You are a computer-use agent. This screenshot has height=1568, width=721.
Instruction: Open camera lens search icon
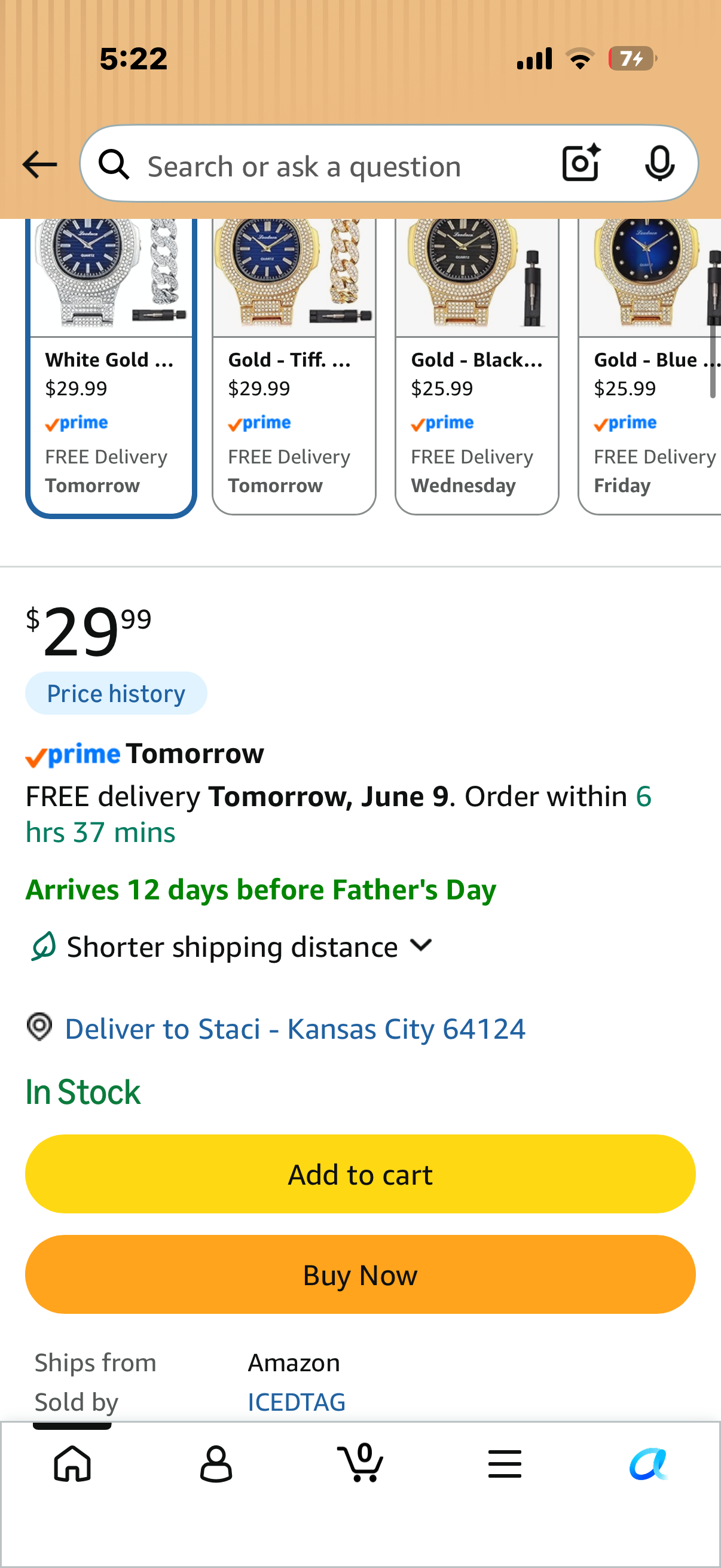[581, 163]
